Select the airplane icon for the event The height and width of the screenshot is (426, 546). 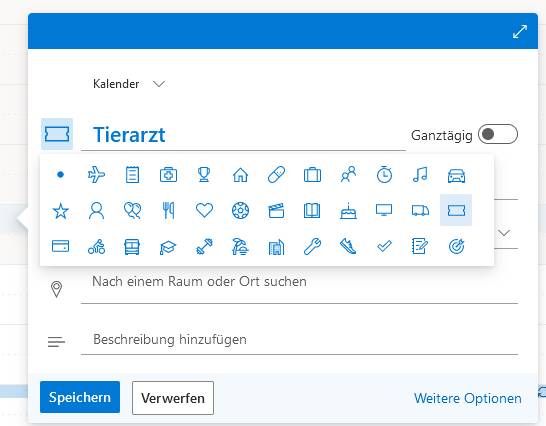96,174
